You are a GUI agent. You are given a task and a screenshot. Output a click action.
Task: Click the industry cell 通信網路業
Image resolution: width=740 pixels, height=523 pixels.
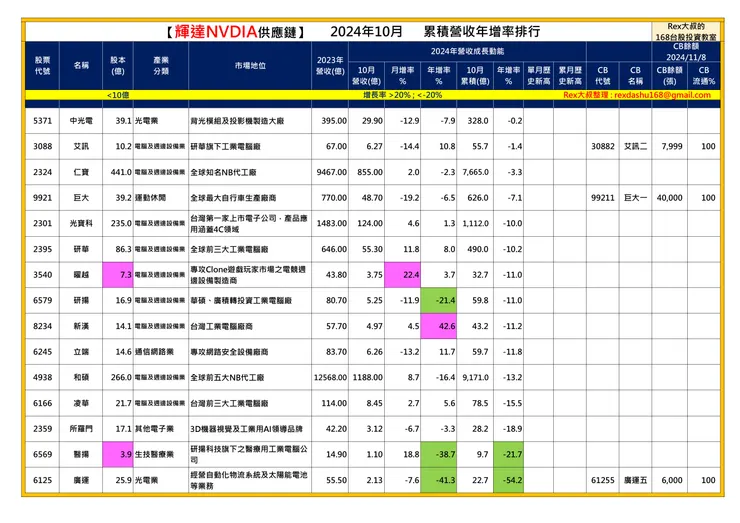pyautogui.click(x=154, y=352)
